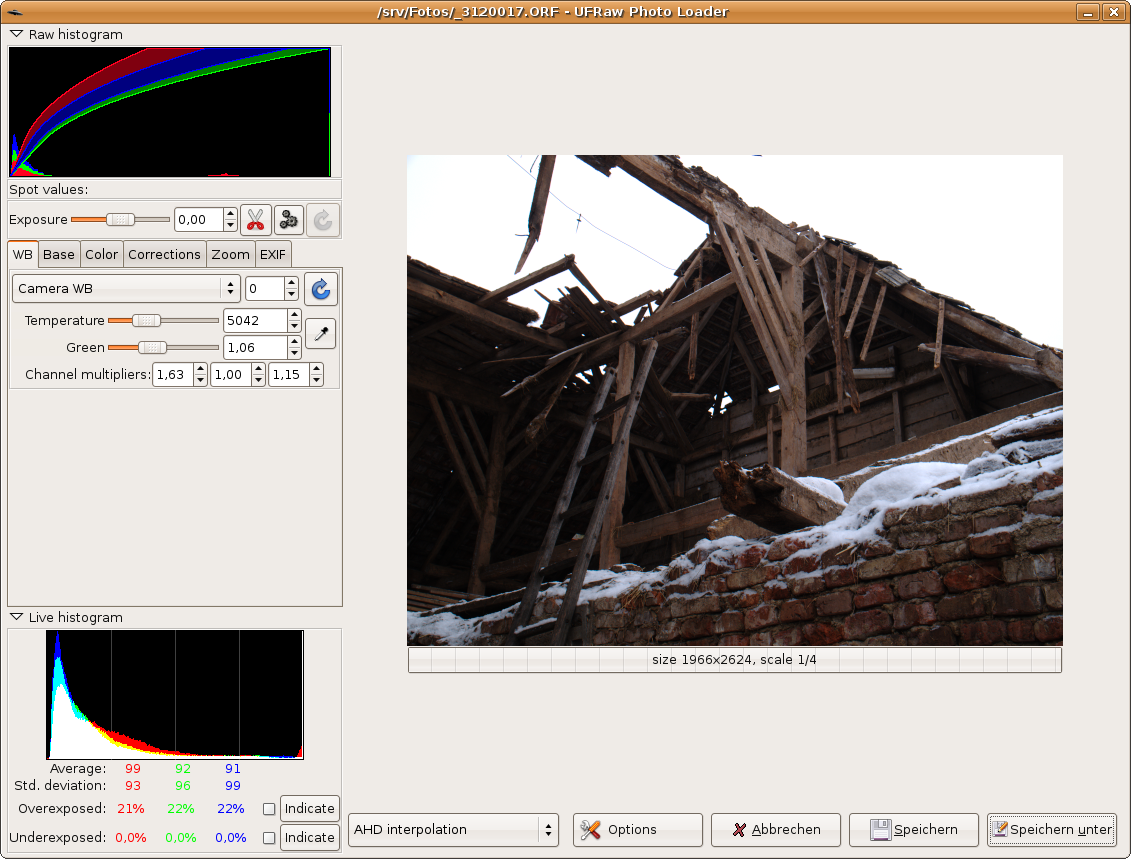
Task: Open the AHD interpolation dropdown
Action: click(x=453, y=829)
